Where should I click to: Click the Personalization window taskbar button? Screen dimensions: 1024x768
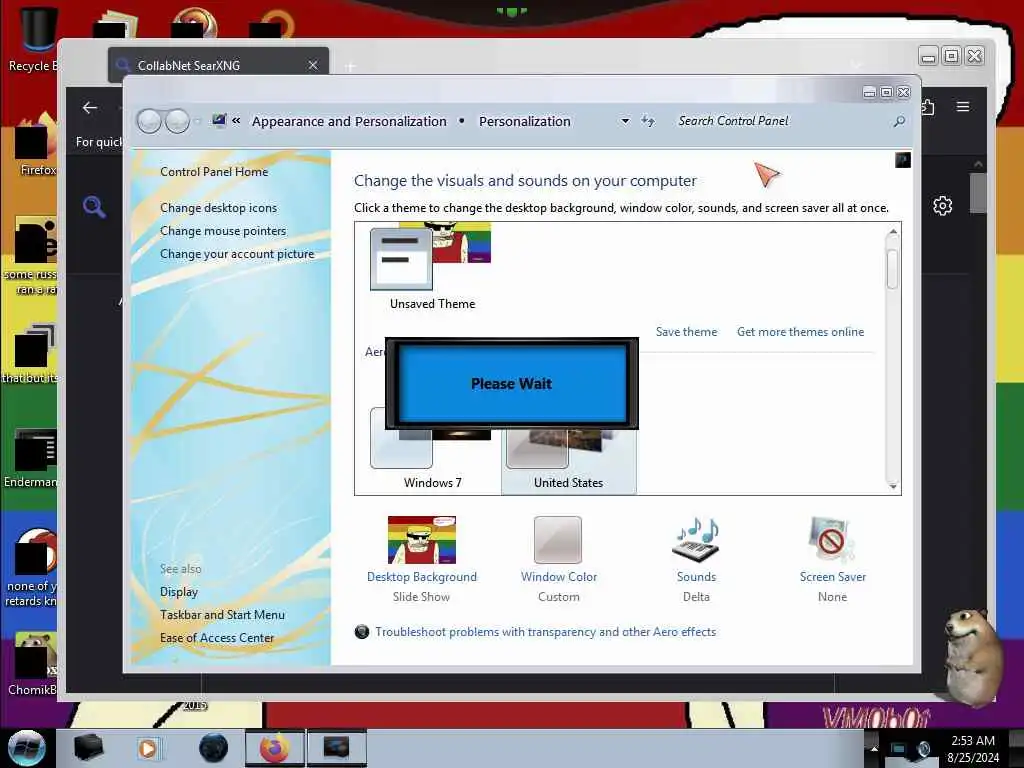(336, 748)
